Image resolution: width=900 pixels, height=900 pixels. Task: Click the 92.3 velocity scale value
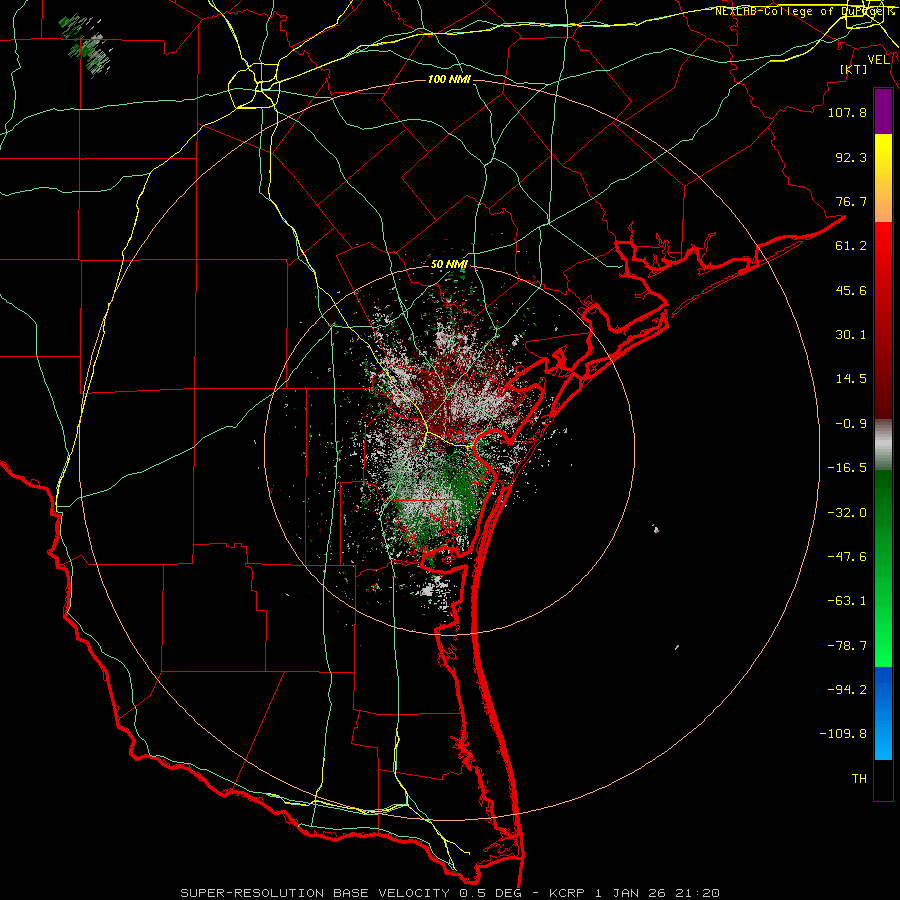(851, 157)
